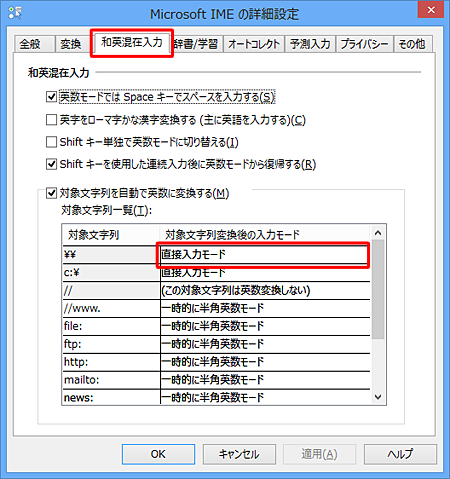Toggle 英数モードでは Space キーでスペースを入力する checkbox
This screenshot has width=450, height=479.
click(51, 97)
